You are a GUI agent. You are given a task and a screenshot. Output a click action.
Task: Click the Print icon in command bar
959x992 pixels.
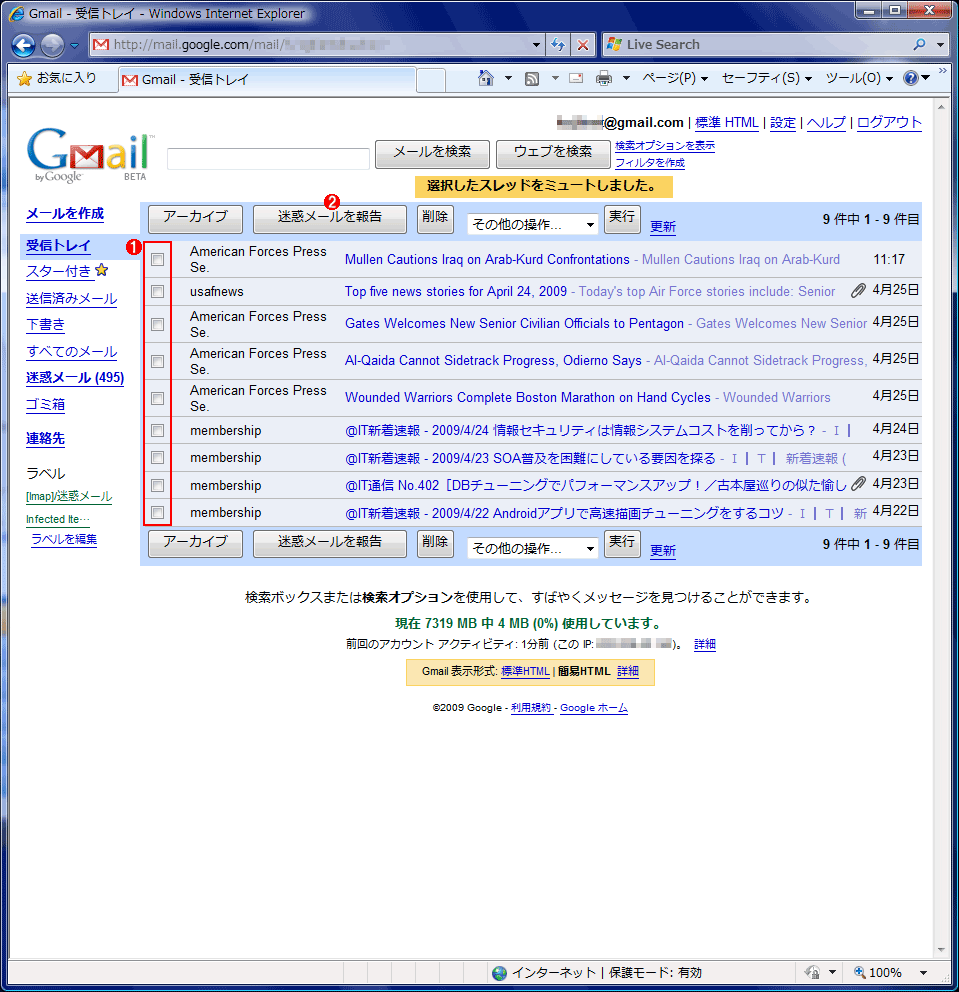(604, 78)
